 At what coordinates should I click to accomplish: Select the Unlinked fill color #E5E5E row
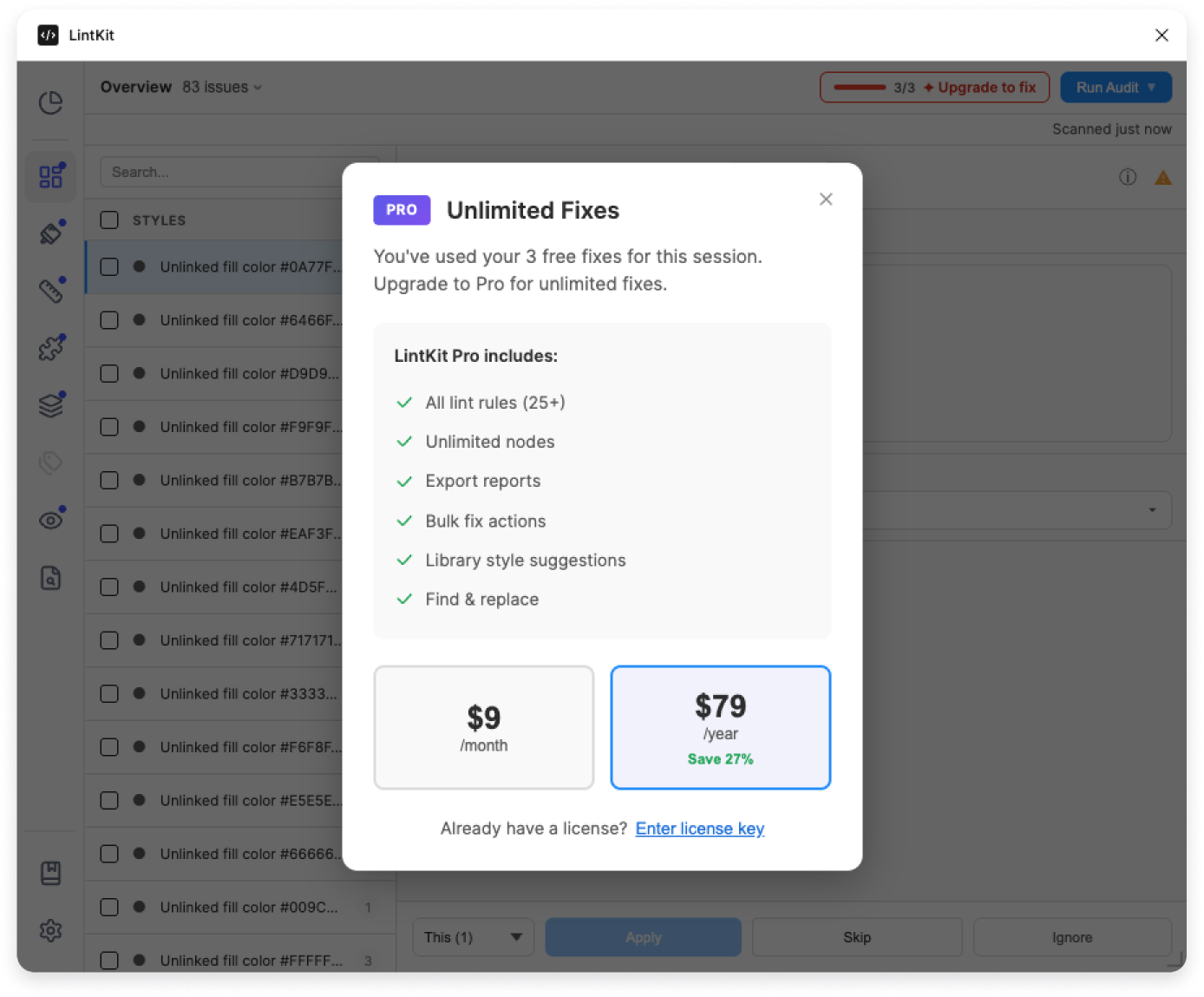[240, 801]
